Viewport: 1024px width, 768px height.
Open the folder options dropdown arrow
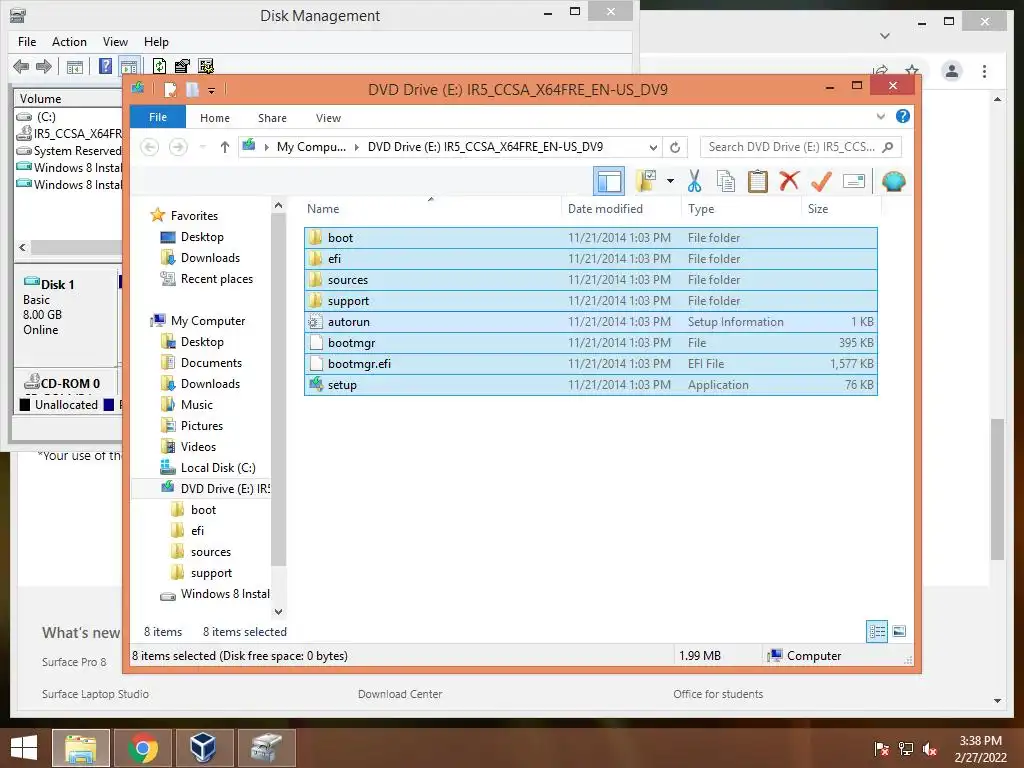point(670,181)
